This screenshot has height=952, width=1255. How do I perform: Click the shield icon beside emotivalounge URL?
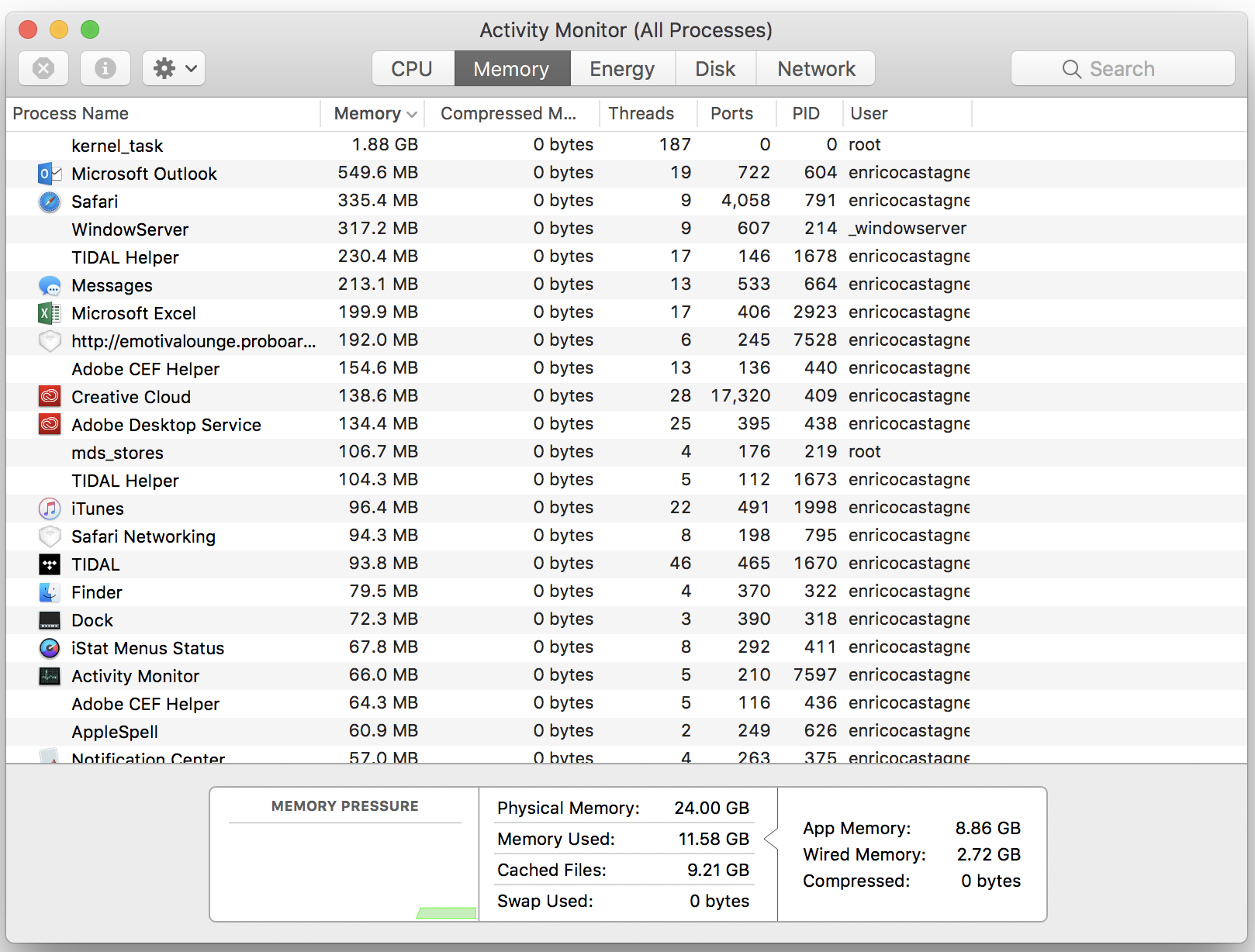tap(50, 341)
